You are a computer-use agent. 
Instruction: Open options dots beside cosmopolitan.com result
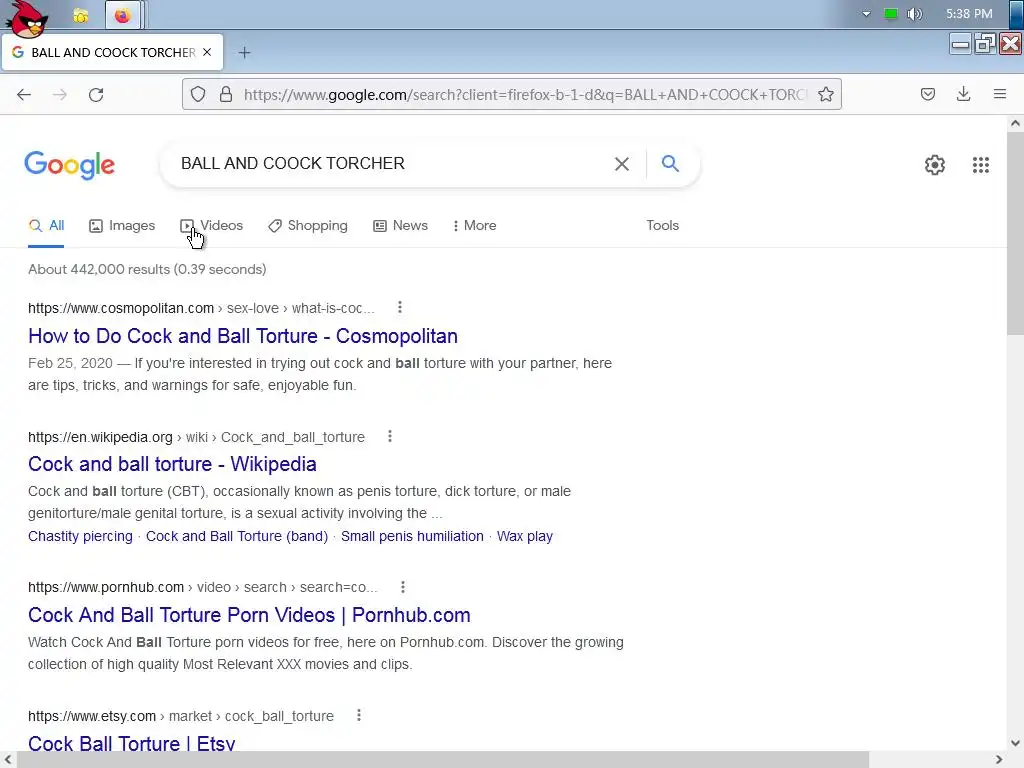click(400, 307)
